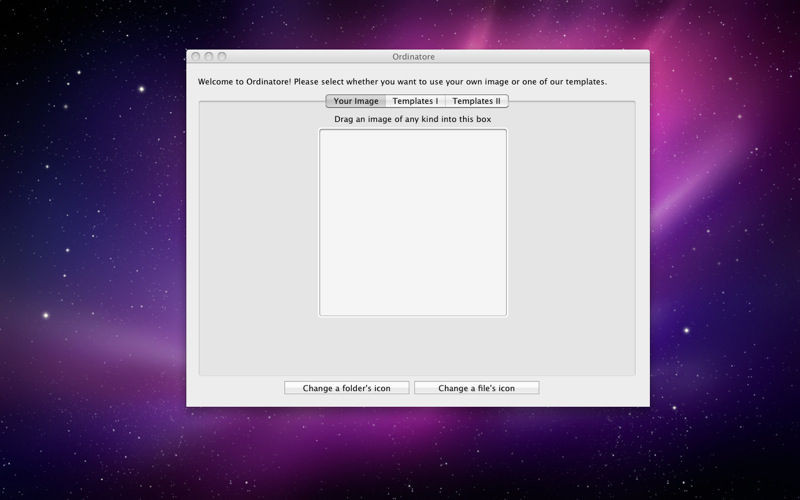Image resolution: width=800 pixels, height=500 pixels.
Task: Click the Change a file's icon button
Action: point(477,388)
